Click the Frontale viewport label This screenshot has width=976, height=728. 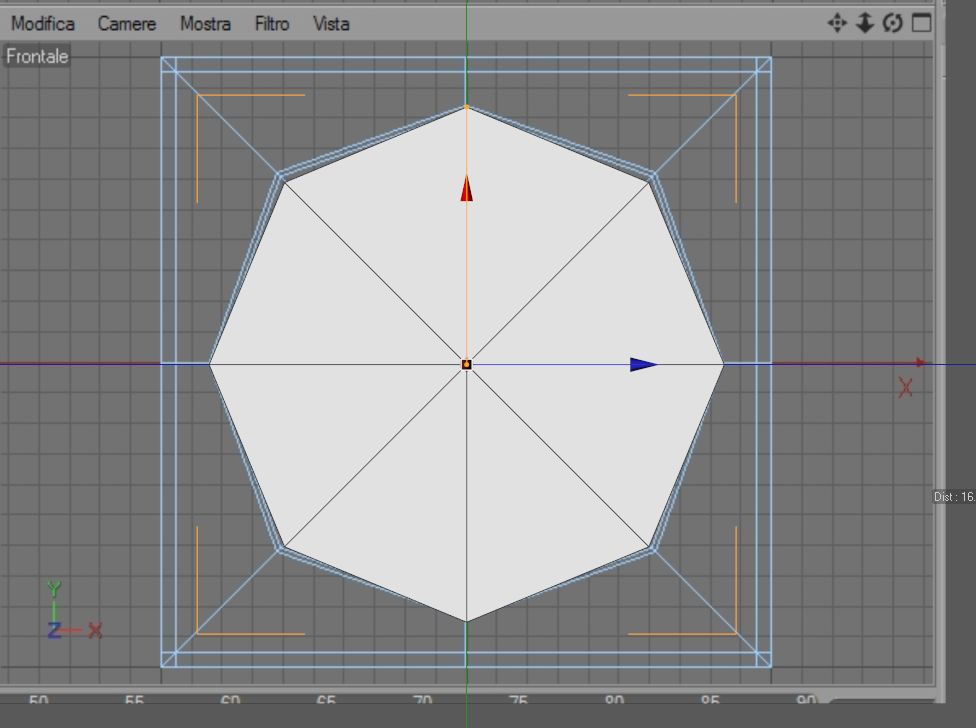(37, 57)
